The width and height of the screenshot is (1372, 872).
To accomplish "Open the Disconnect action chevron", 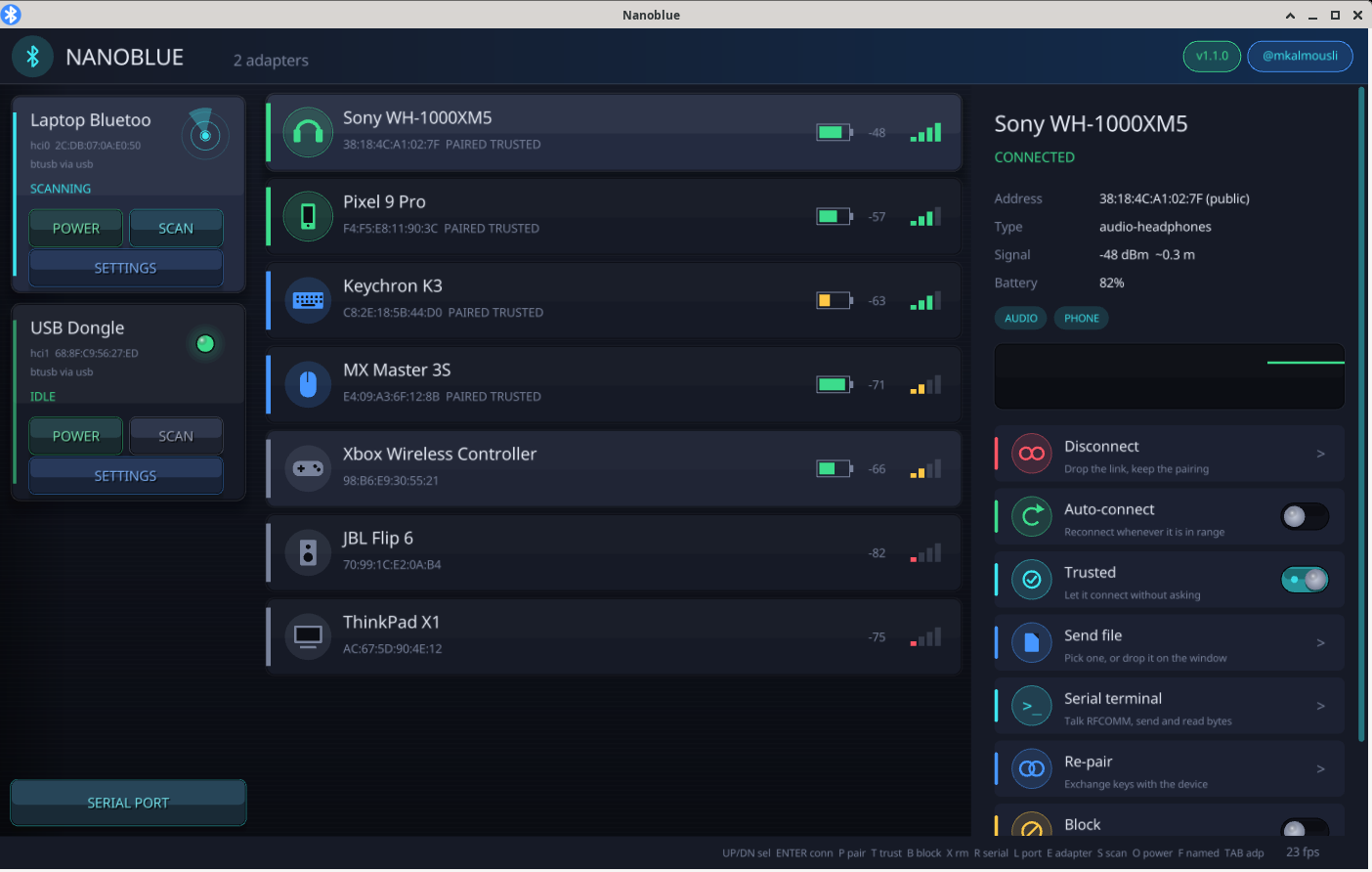I will click(1320, 454).
